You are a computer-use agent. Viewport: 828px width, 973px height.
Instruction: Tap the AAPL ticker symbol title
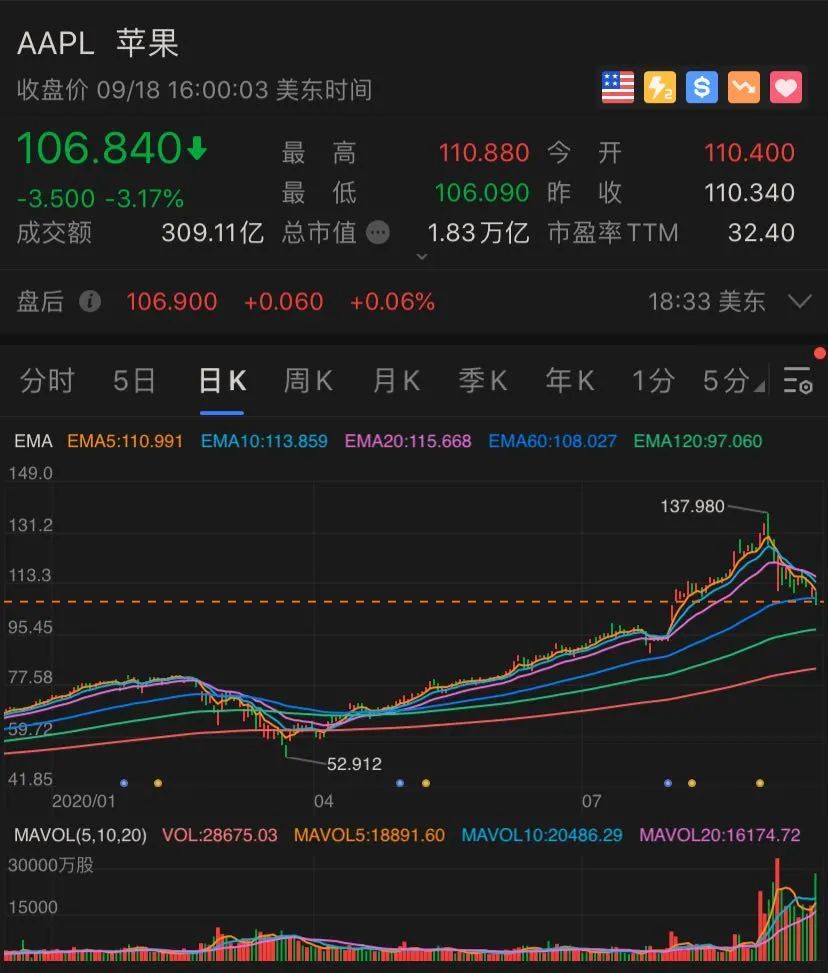[x=56, y=43]
